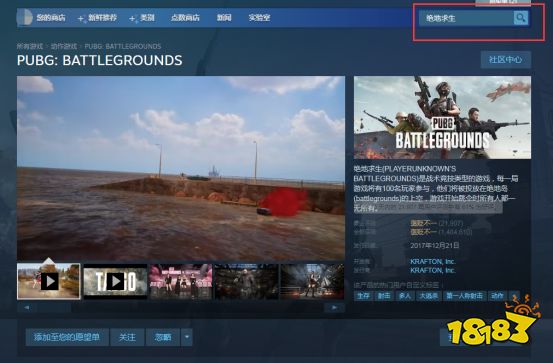Click the 忽略 button
Screen dimensions: 553x363
[x=163, y=337]
